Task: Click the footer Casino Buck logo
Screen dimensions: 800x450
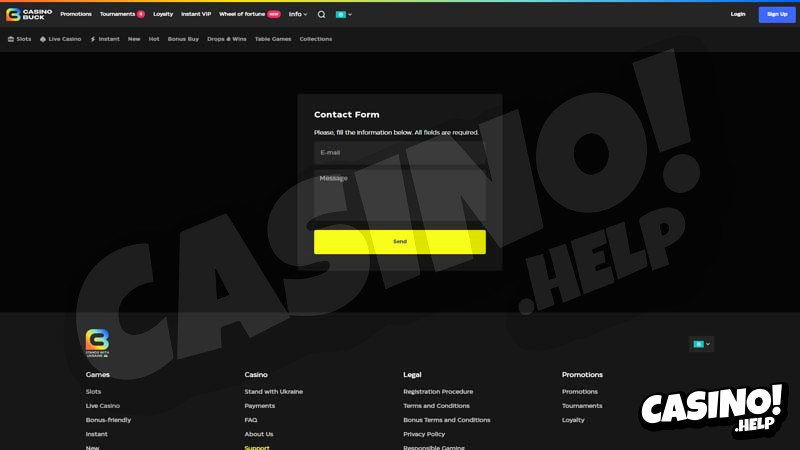Action: [x=97, y=343]
